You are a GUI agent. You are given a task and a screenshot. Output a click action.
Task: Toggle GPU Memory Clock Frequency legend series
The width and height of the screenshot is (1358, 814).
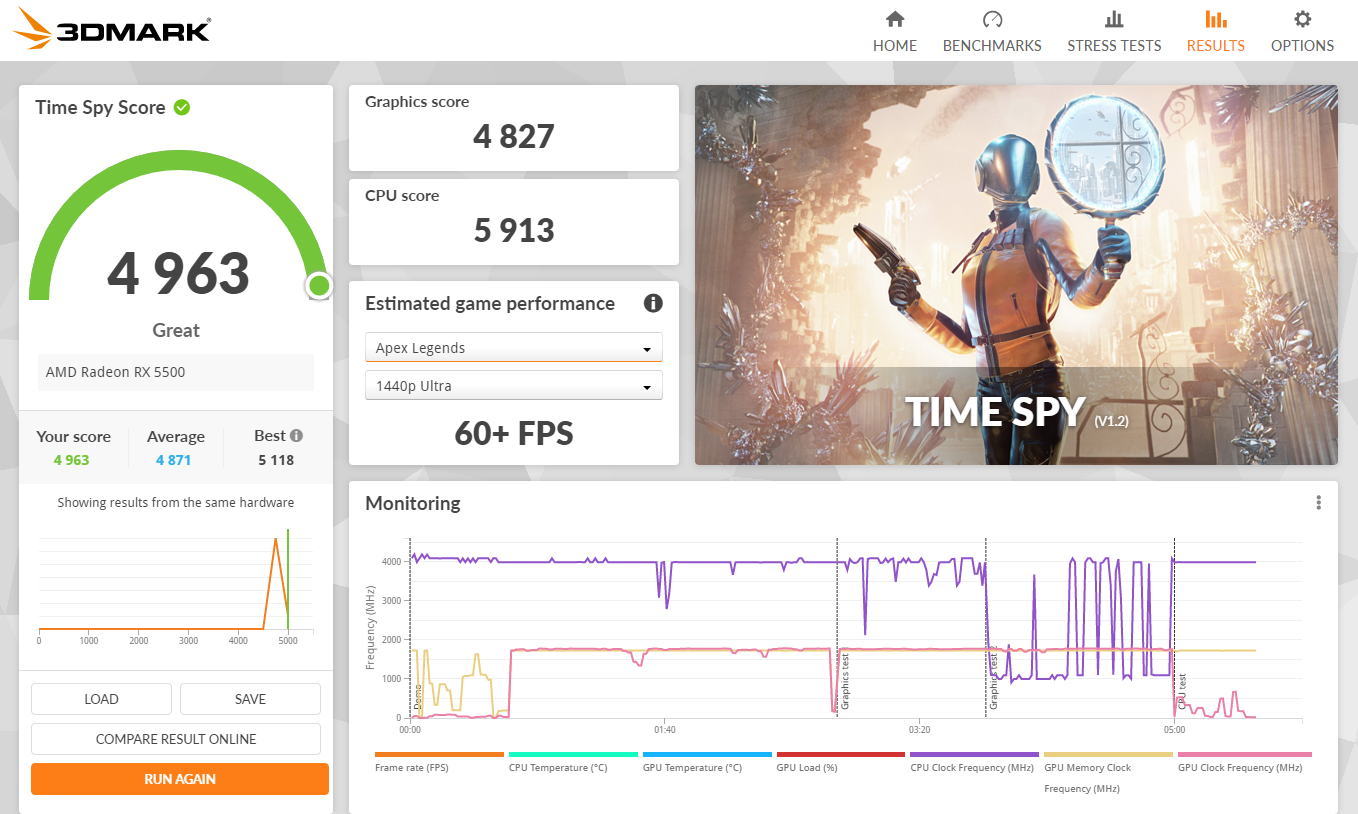1108,772
